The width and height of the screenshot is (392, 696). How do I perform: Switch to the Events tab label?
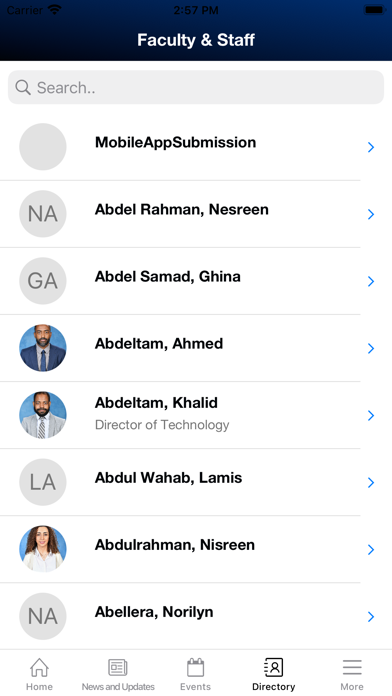click(195, 687)
